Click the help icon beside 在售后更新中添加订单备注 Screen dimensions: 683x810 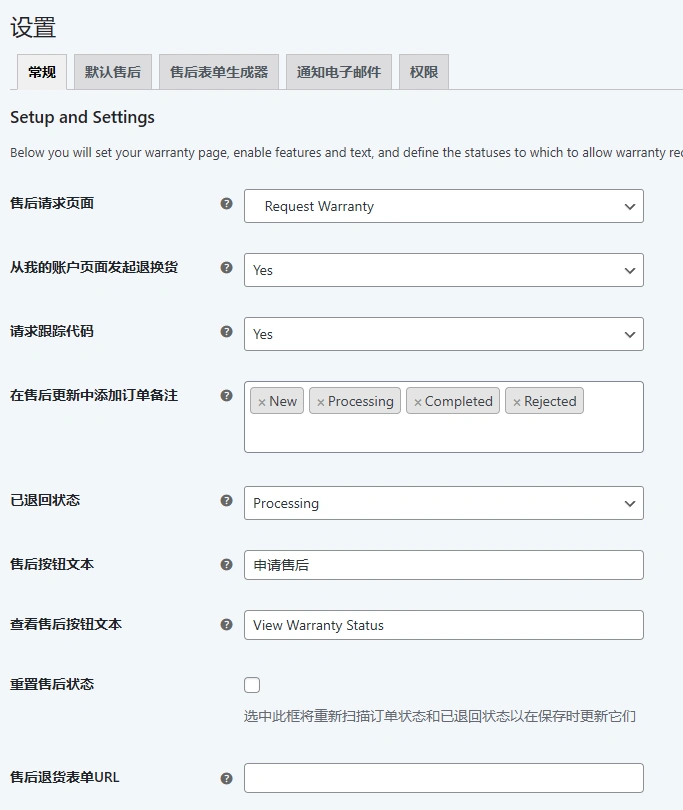pyautogui.click(x=228, y=395)
